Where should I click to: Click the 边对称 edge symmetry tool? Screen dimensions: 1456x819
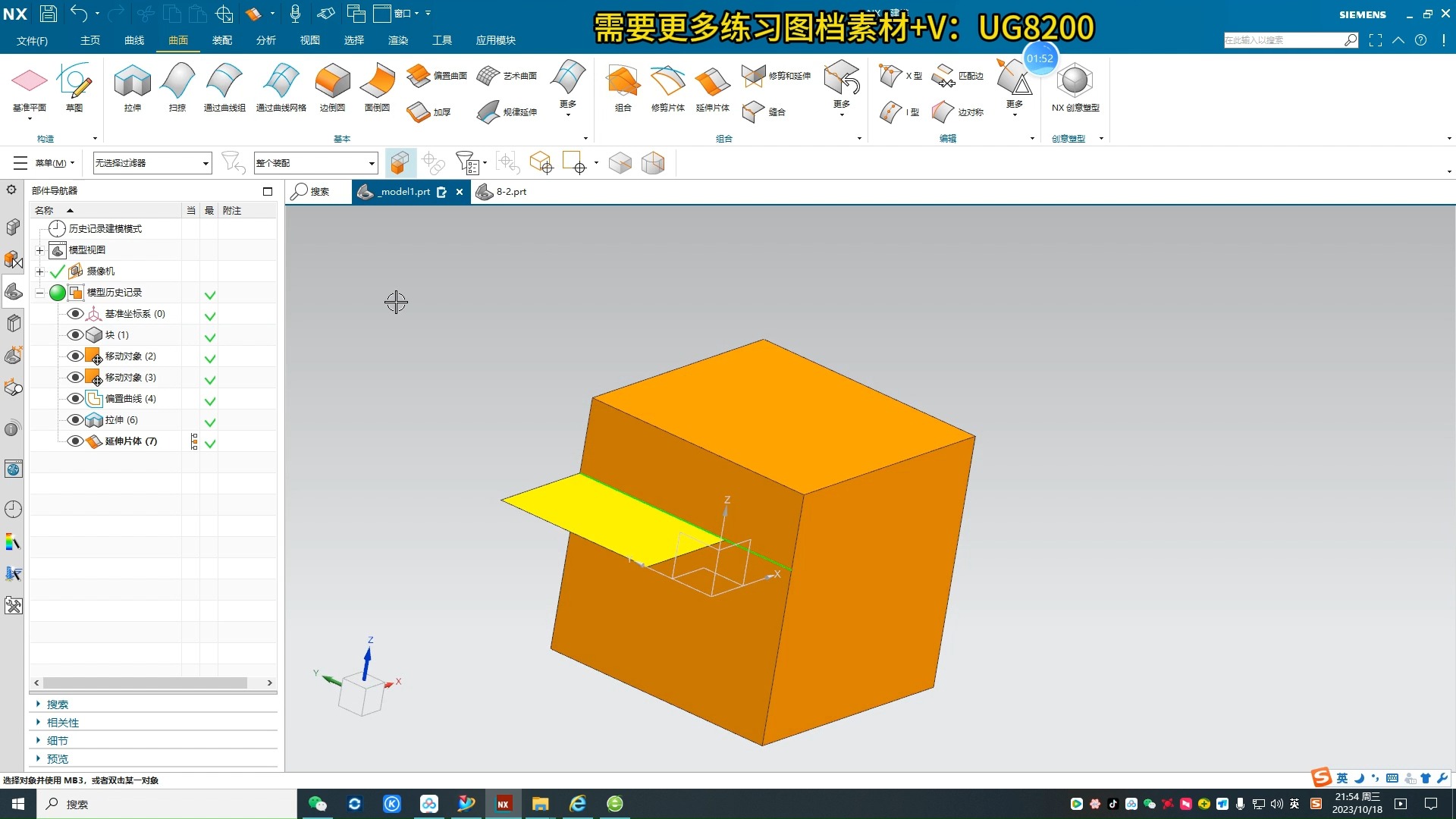coord(957,112)
